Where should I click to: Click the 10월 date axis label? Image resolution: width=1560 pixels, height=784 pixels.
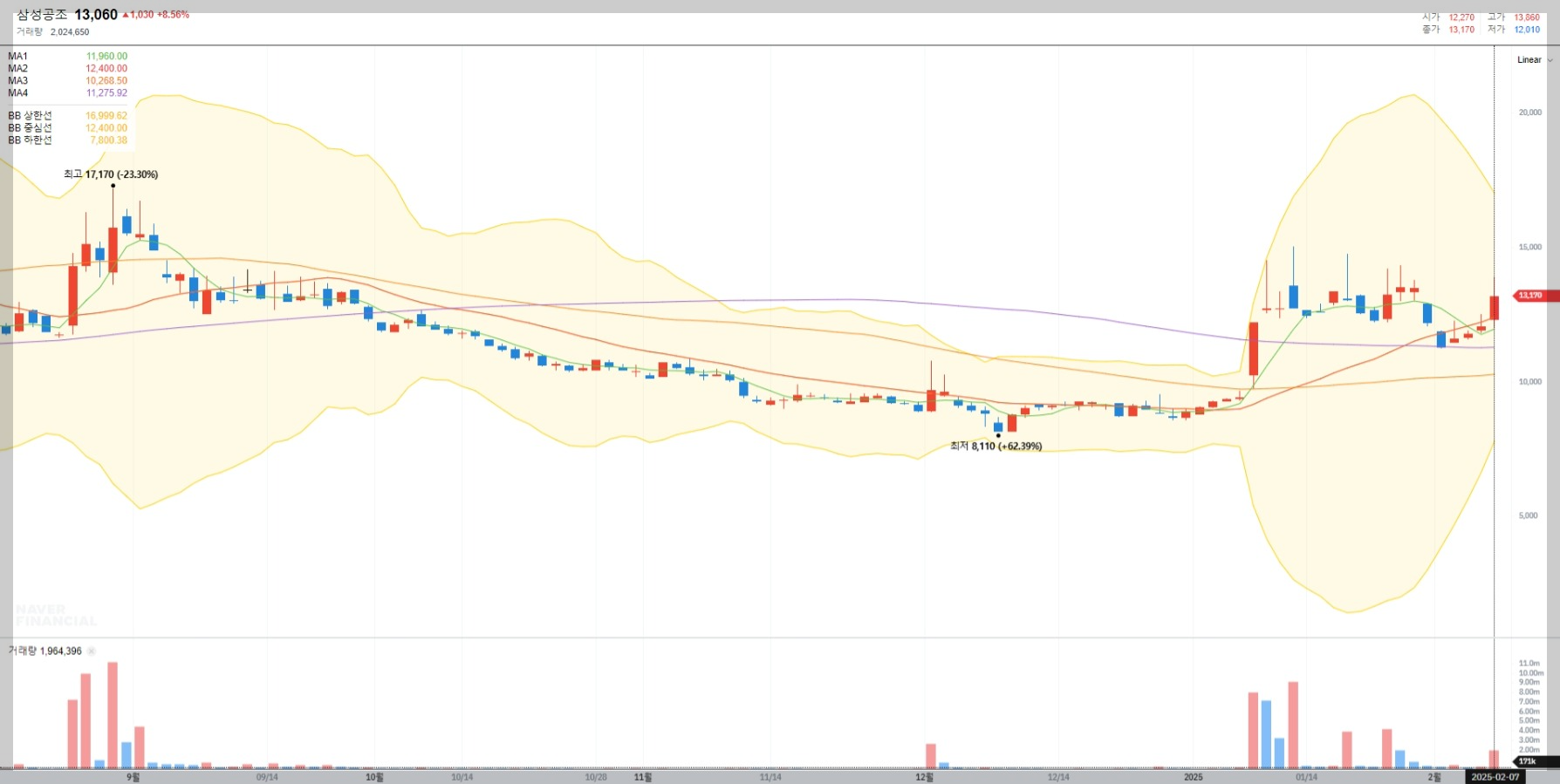click(x=373, y=777)
